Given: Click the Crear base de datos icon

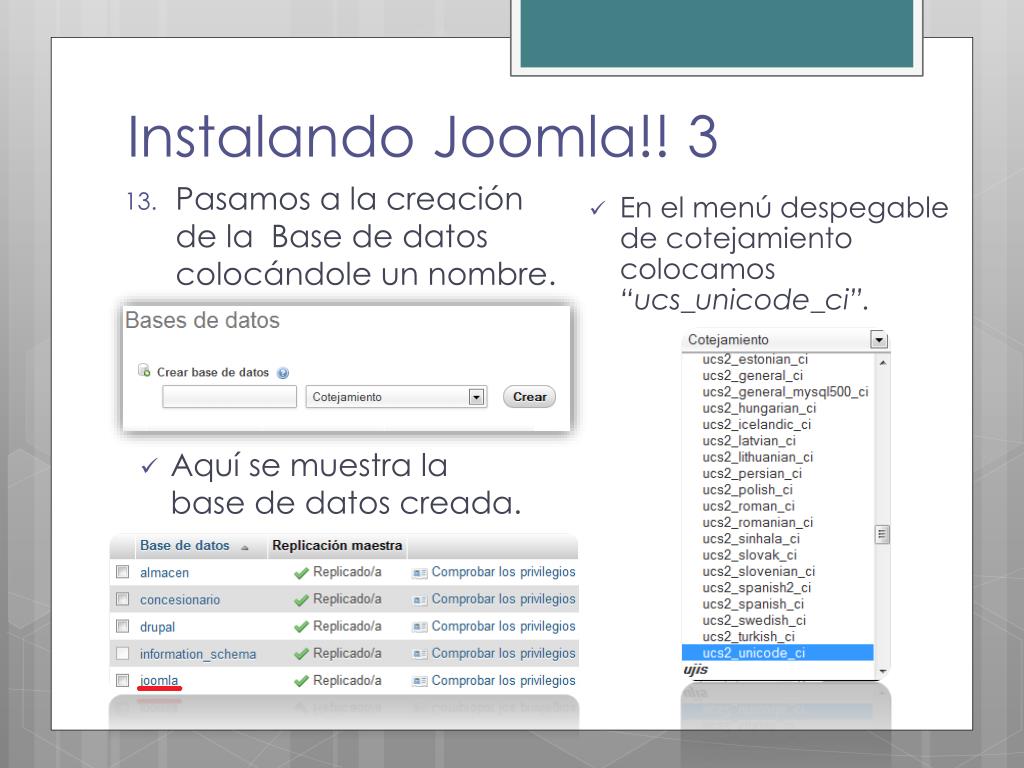Looking at the screenshot, I should (x=144, y=370).
